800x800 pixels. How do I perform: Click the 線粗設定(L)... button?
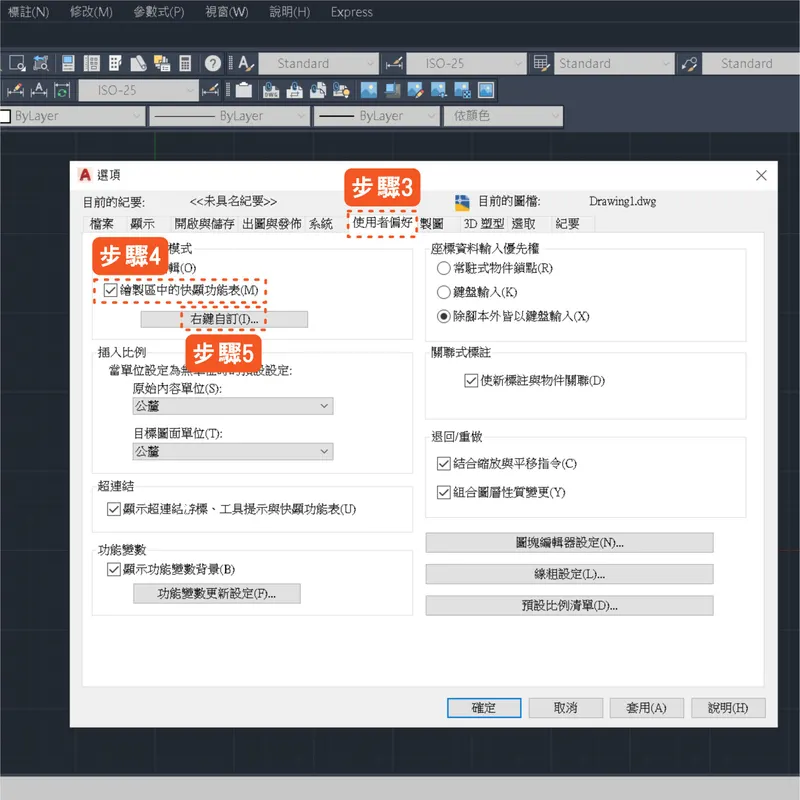click(569, 574)
